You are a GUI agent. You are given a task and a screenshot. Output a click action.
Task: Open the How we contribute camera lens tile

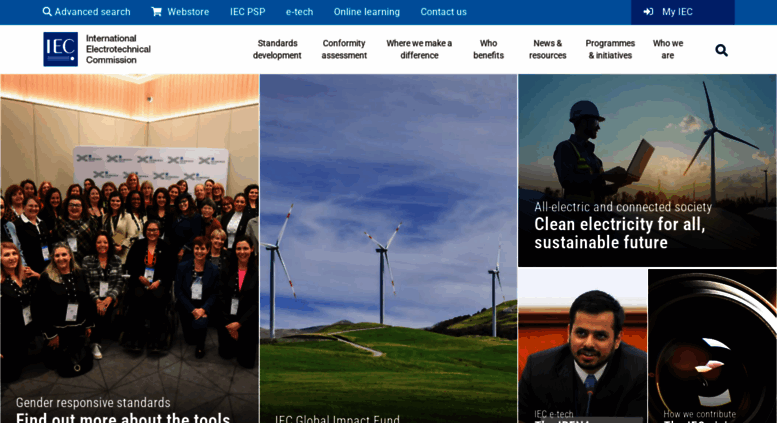point(713,346)
